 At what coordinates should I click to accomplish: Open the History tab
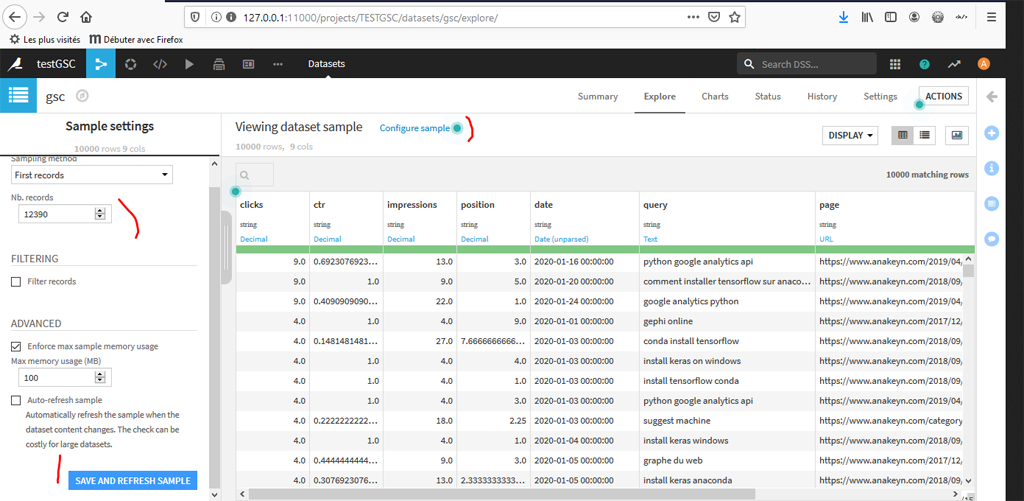822,96
